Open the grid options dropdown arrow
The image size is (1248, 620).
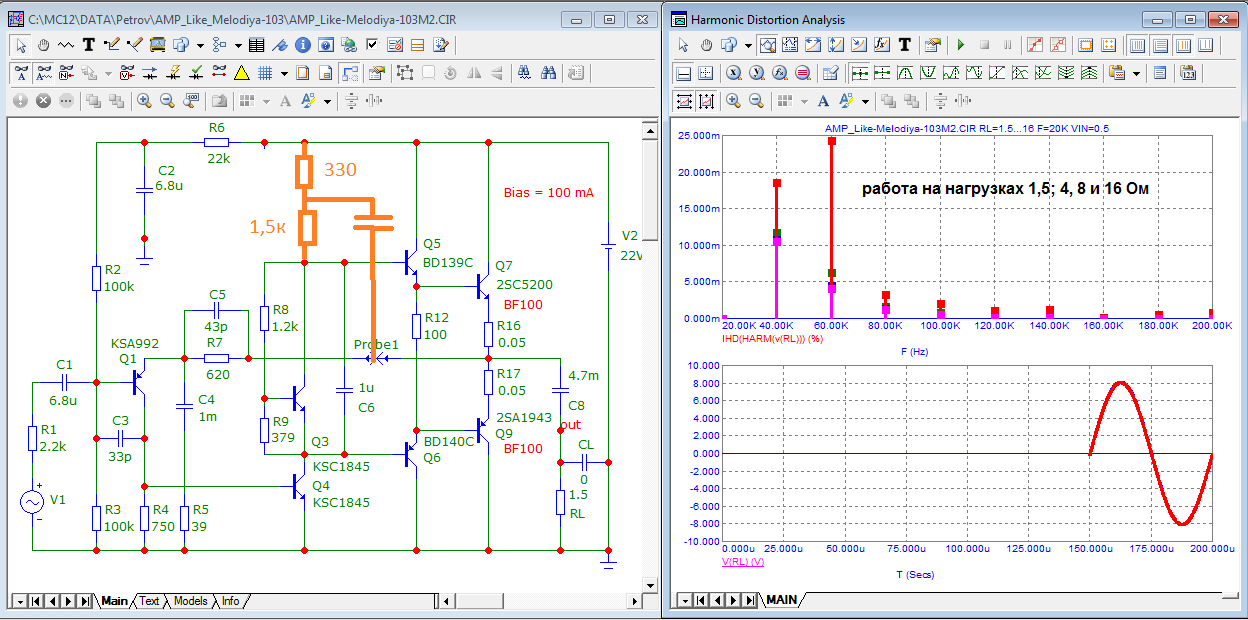coord(284,73)
